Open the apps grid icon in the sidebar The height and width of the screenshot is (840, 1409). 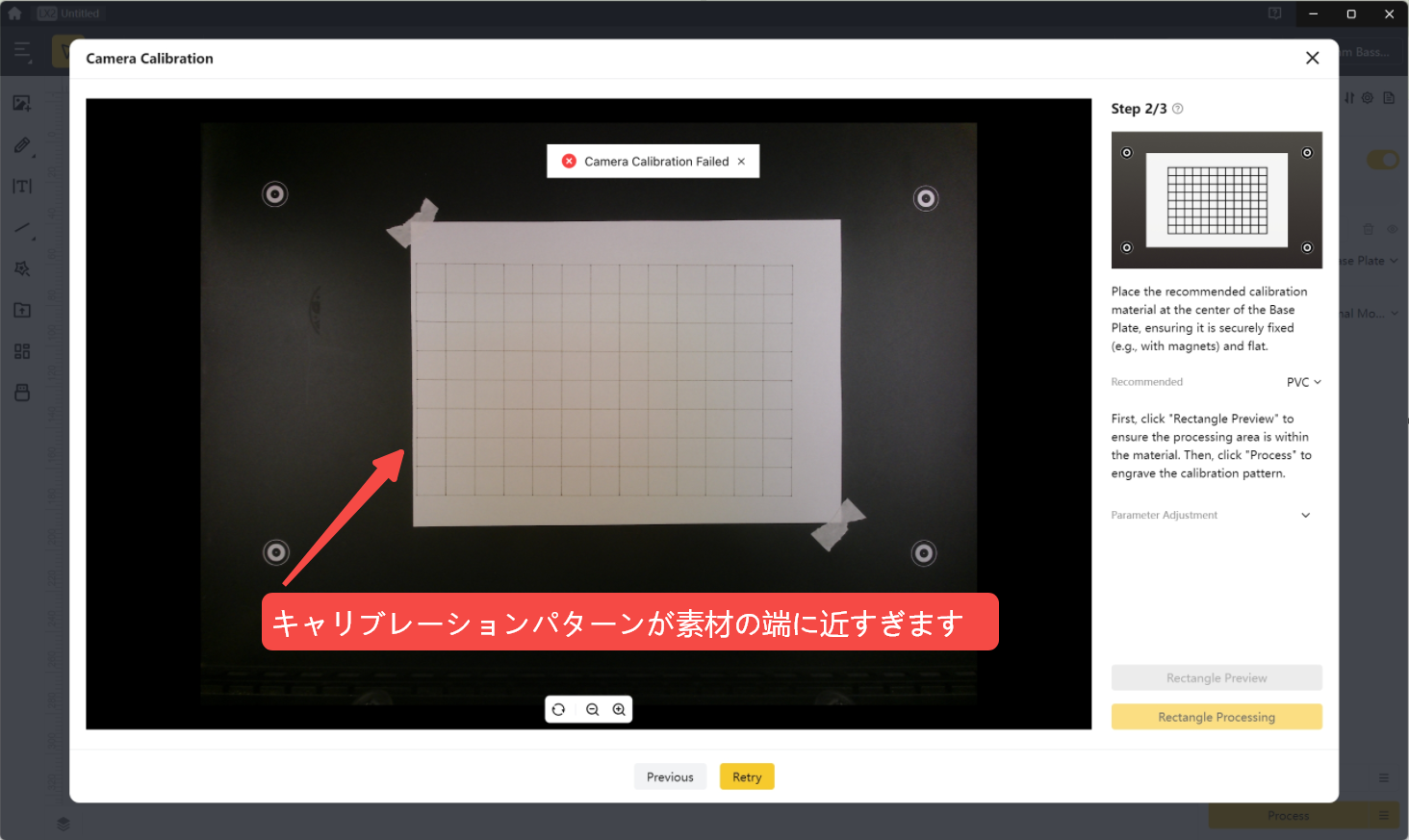pos(22,351)
